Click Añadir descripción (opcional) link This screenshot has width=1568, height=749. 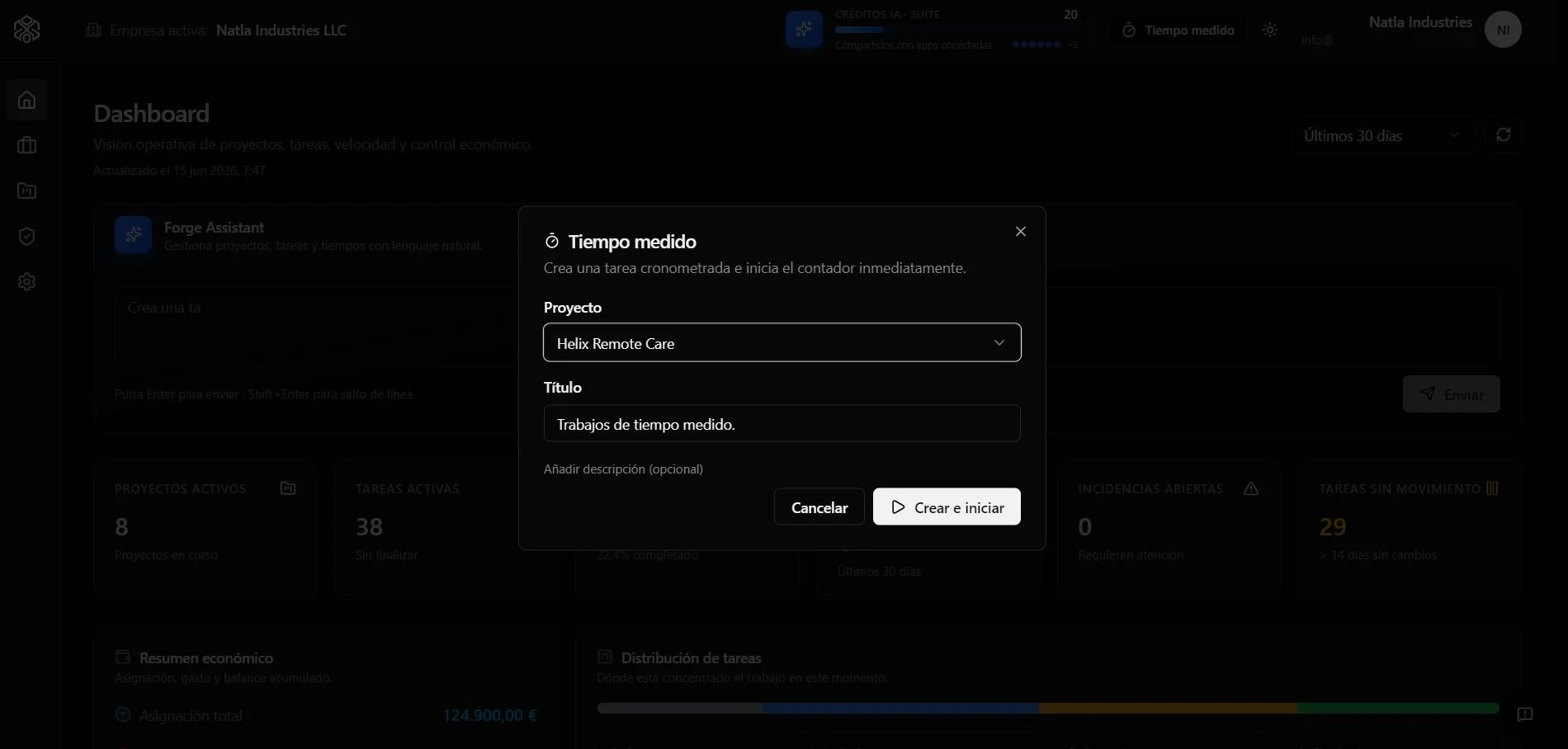click(x=623, y=469)
